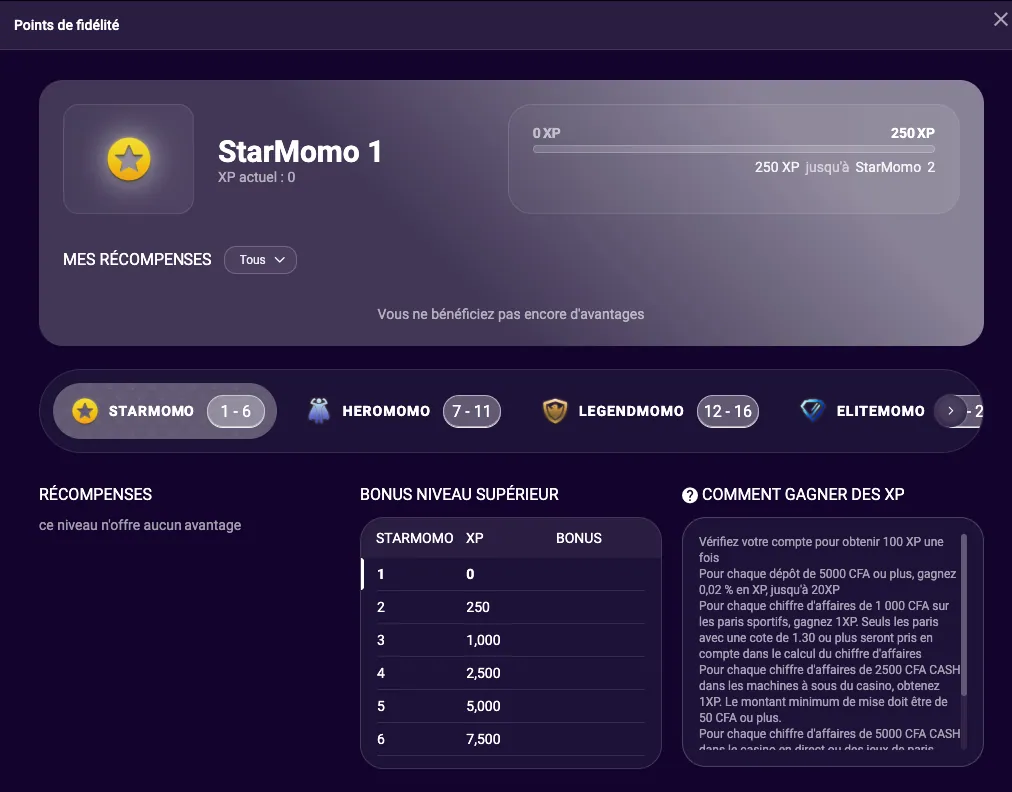Click the 250 XP jusqu'à StarMomo 2 text
This screenshot has width=1012, height=792.
[845, 167]
